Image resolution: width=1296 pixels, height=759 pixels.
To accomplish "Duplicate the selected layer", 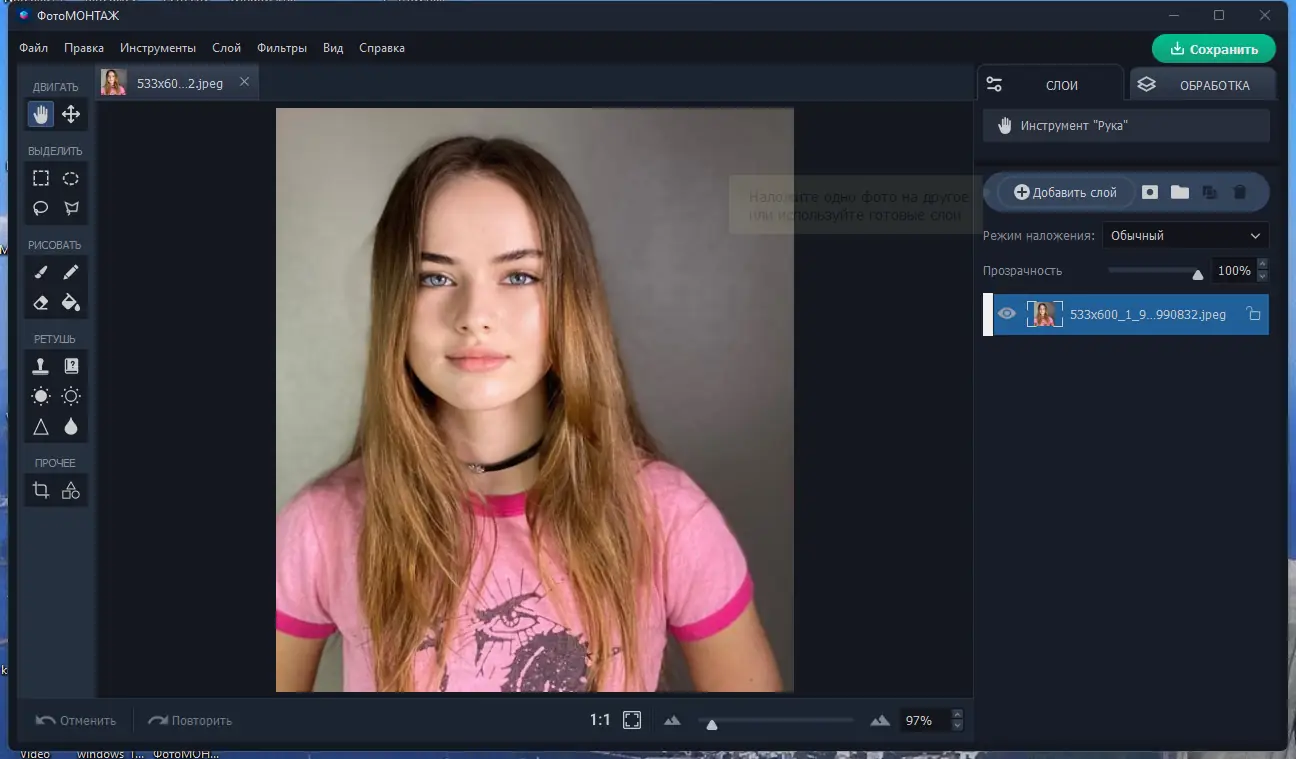I will click(1210, 192).
